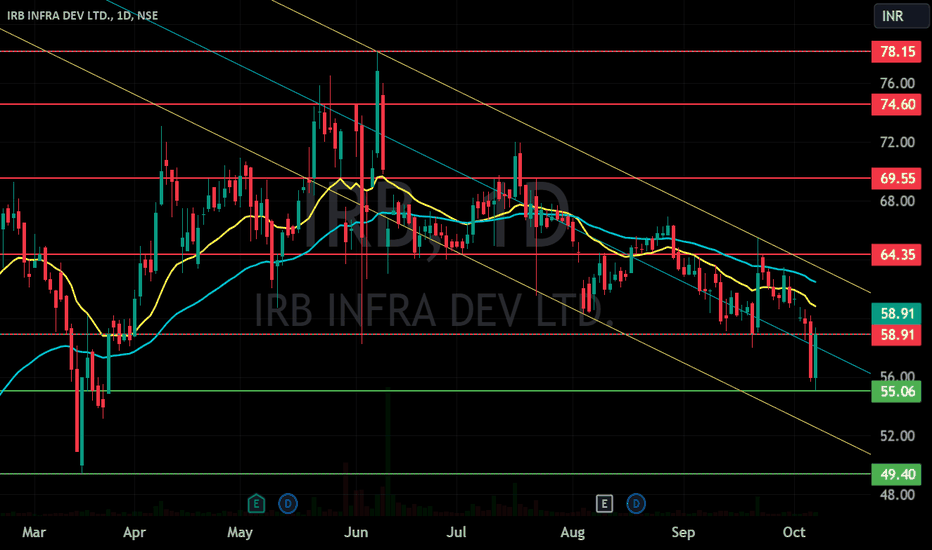
Task: Select the 74.60 red price label
Action: 896,105
